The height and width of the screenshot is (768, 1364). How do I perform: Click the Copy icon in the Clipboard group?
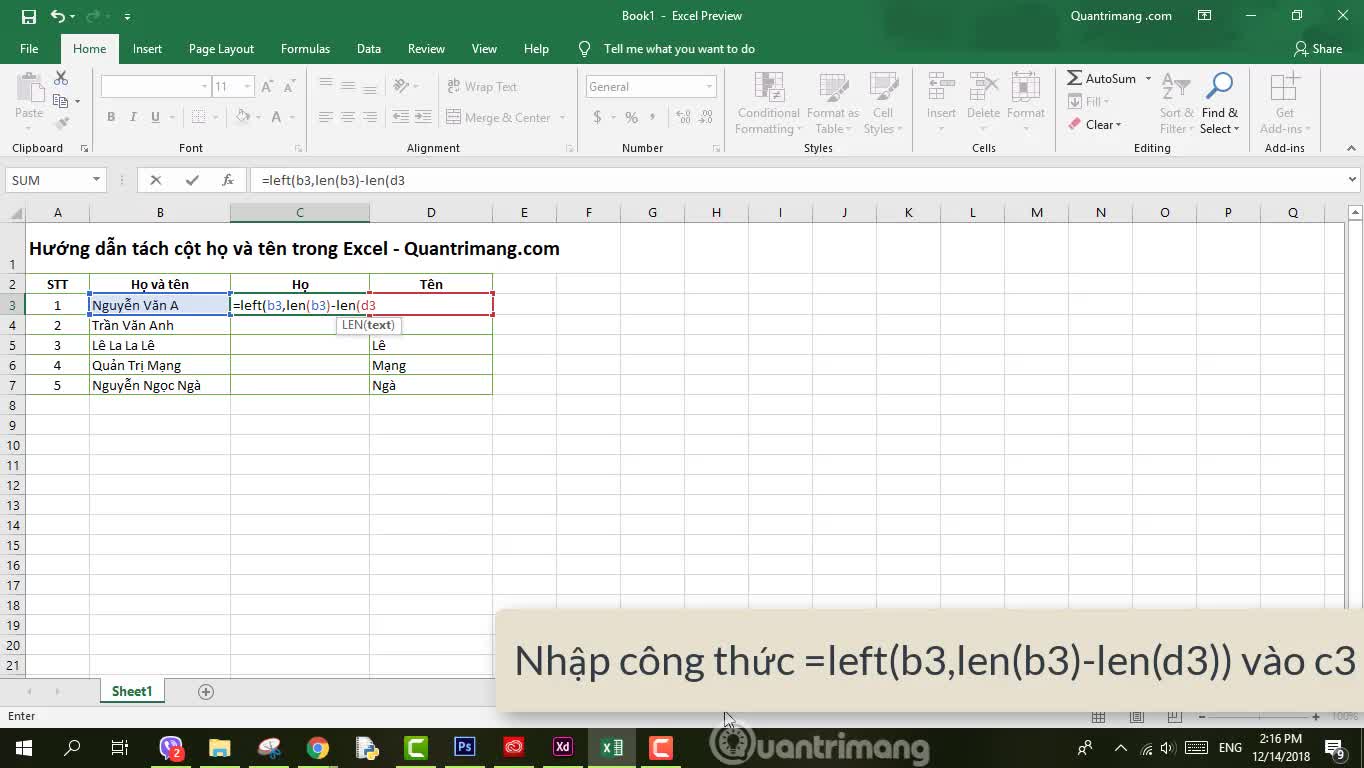point(60,101)
